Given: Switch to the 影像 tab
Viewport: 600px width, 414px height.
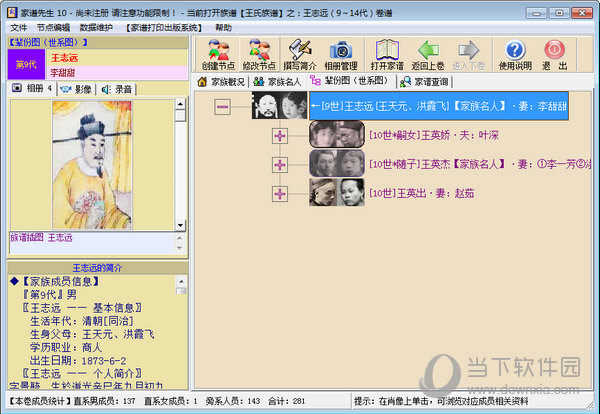Looking at the screenshot, I should coord(76,89).
